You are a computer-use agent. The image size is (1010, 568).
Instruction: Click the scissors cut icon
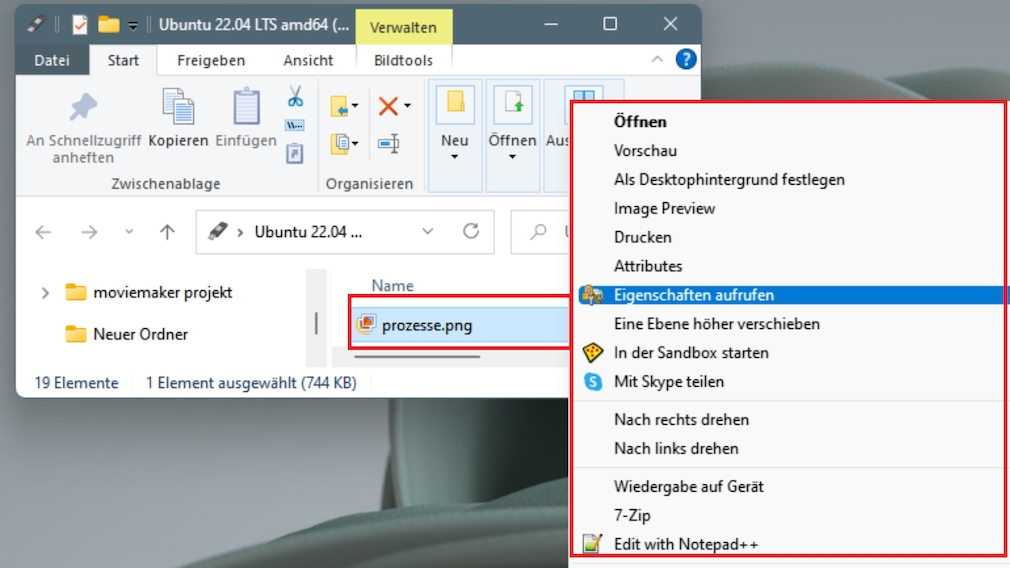click(295, 97)
